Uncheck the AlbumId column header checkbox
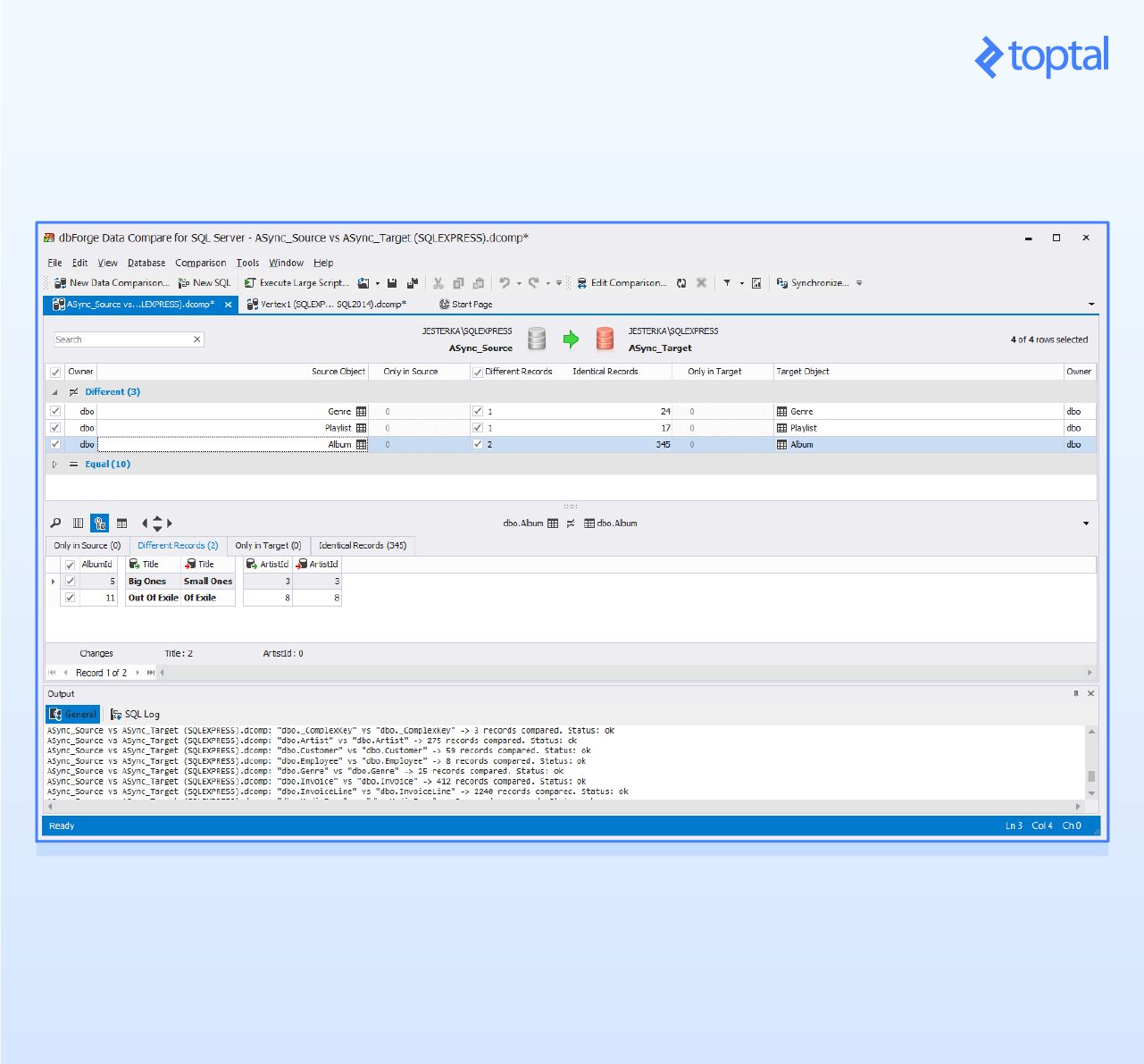The width and height of the screenshot is (1144, 1064). coord(70,564)
